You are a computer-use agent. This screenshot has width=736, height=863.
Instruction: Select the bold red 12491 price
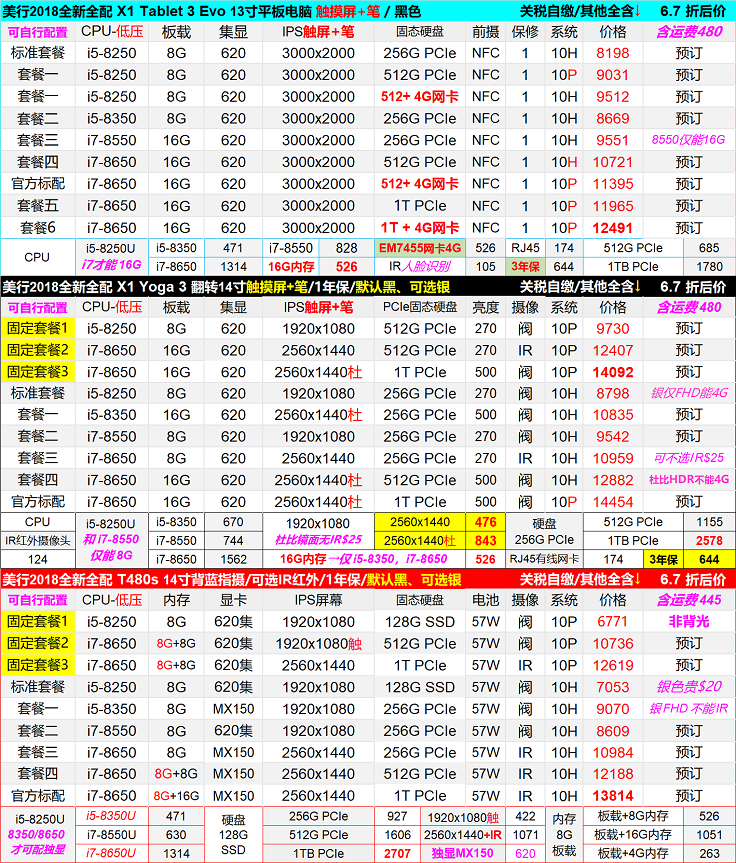click(612, 227)
